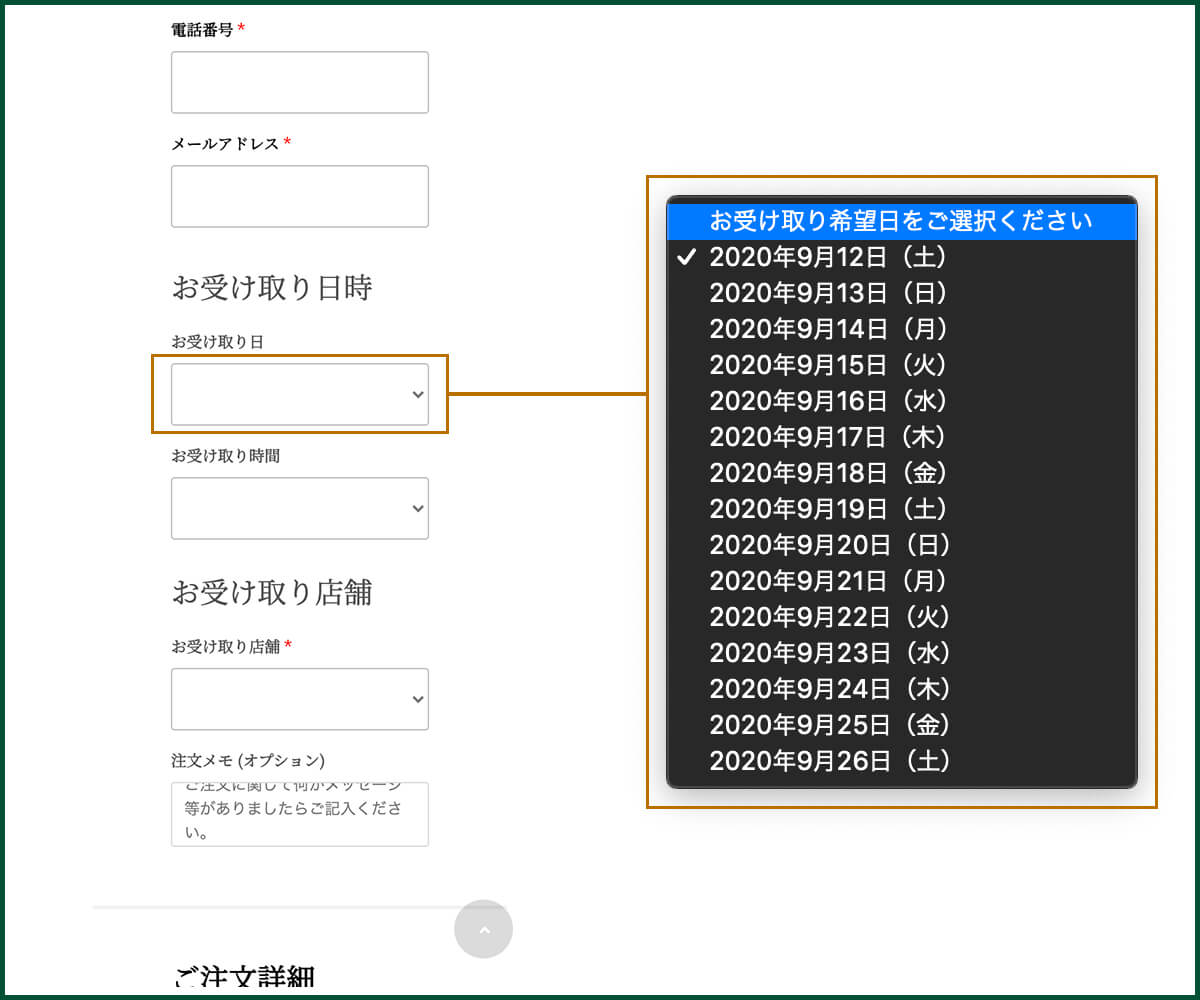The height and width of the screenshot is (1000, 1200).
Task: Select 2020年9月12日（土） from the list
Action: 829,257
